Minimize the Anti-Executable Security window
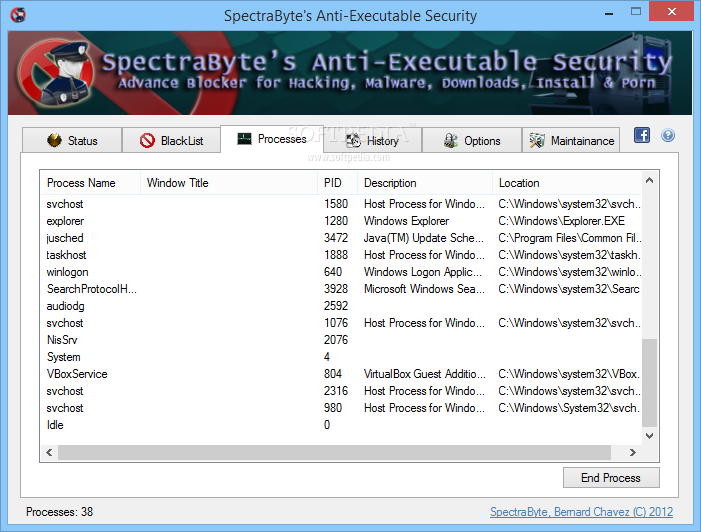Screen dimensions: 701x532 point(608,12)
